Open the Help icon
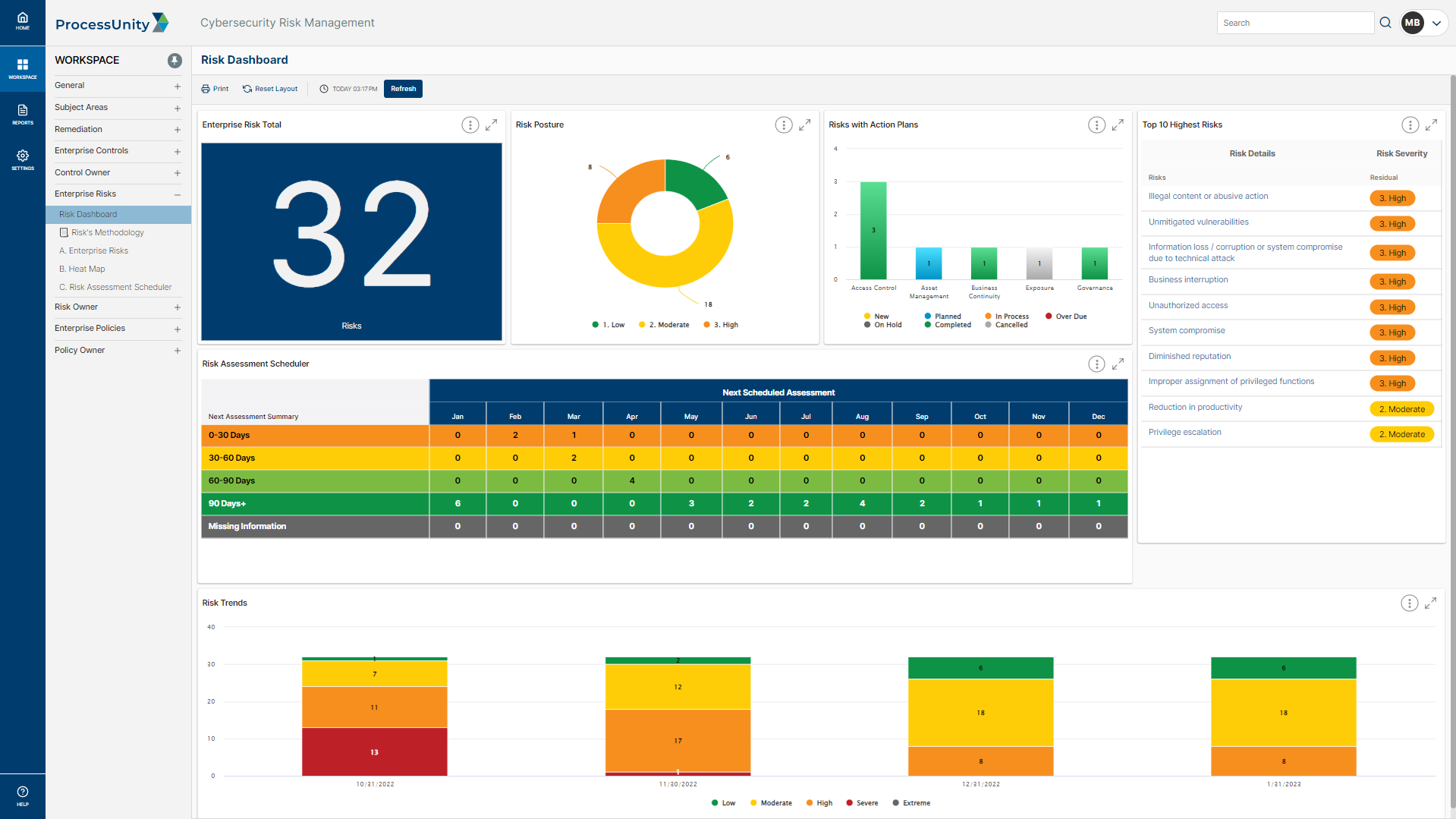This screenshot has width=1456, height=819. pos(23,795)
